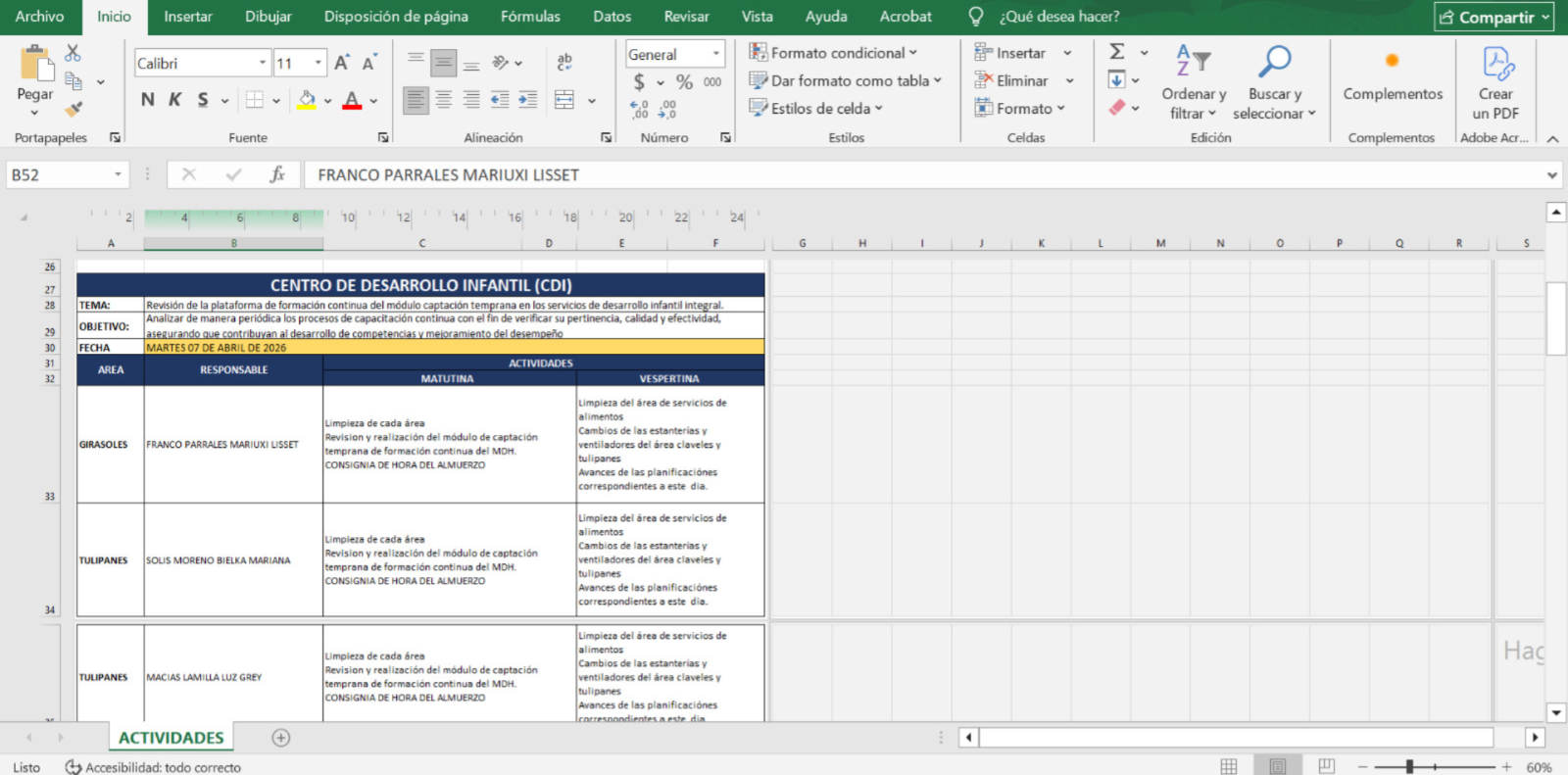The image size is (1568, 775).
Task: Expand the General number format dropdown
Action: 715,54
